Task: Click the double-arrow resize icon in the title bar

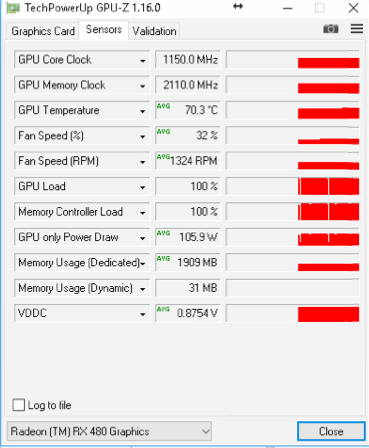Action: [238, 6]
